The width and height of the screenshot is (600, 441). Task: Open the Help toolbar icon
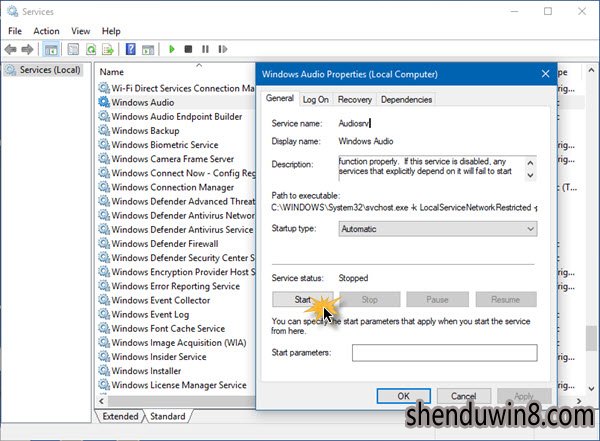130,49
